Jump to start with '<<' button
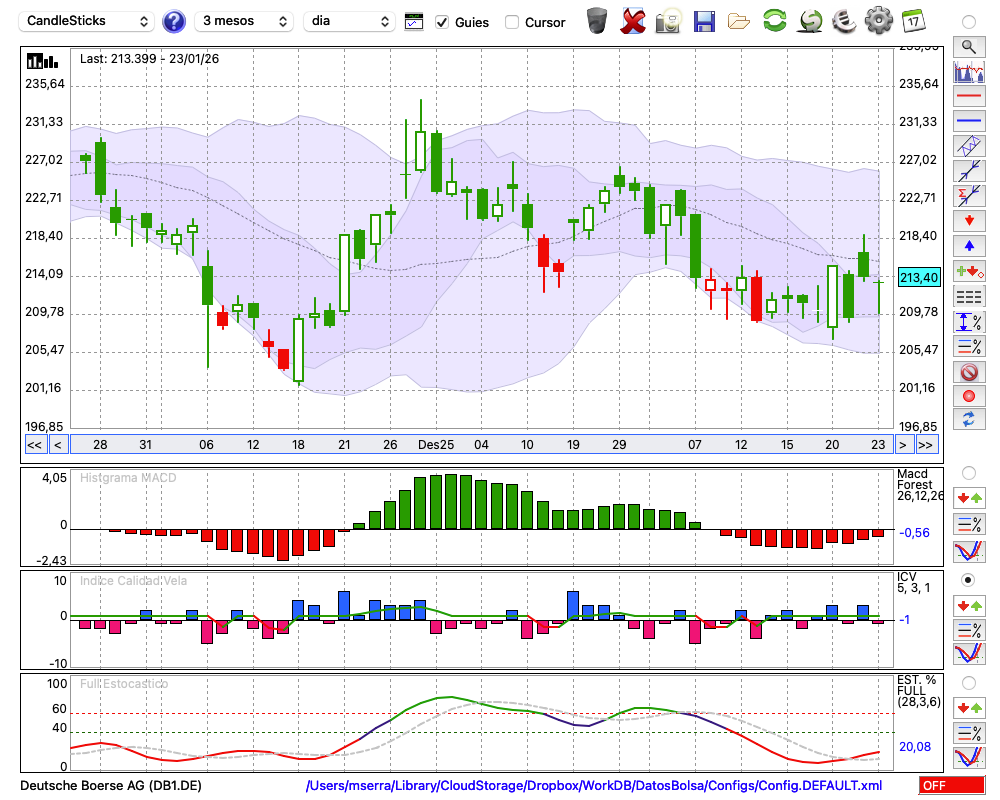Screen dimensions: 1000x800 point(35,445)
